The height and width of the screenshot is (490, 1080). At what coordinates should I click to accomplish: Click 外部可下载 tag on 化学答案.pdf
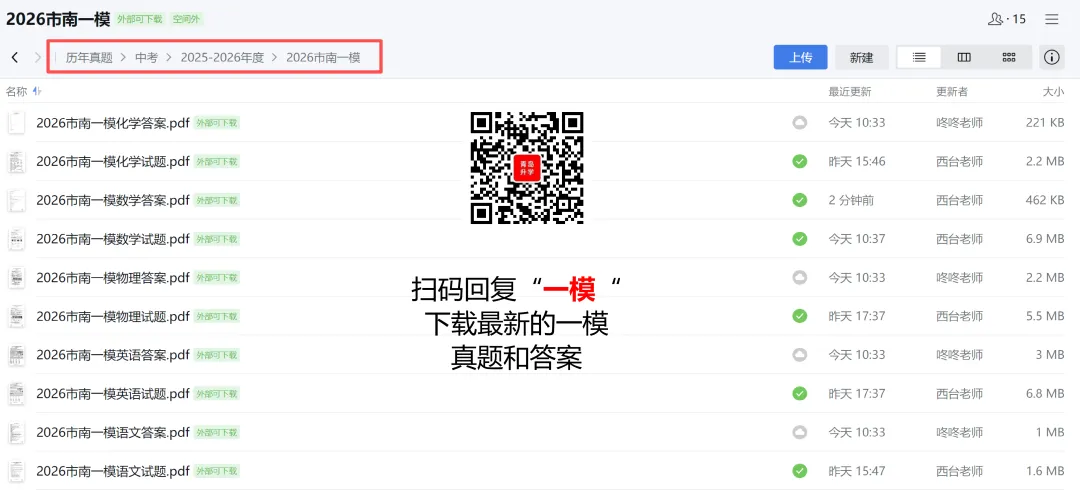pyautogui.click(x=216, y=123)
